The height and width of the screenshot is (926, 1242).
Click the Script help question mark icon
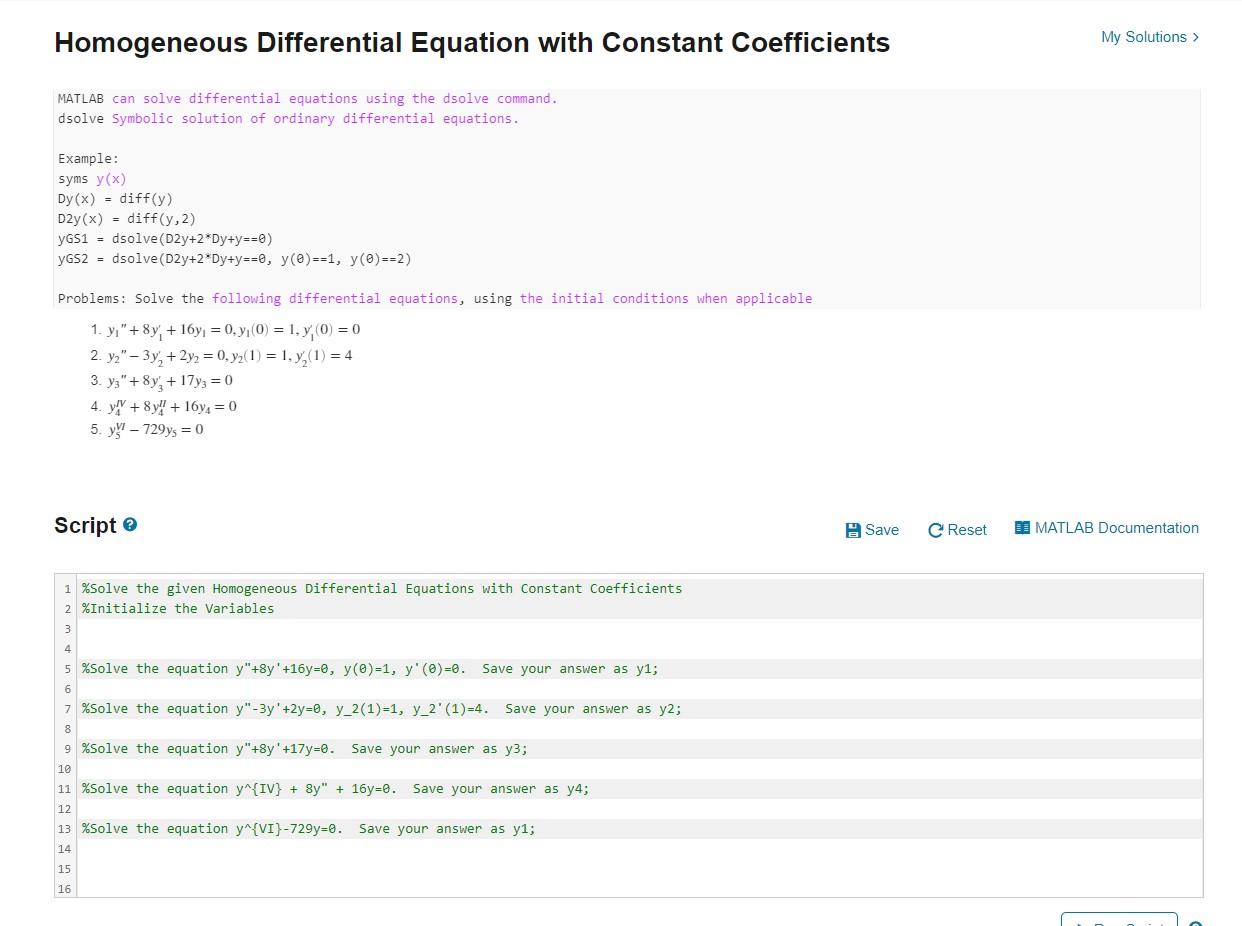131,523
